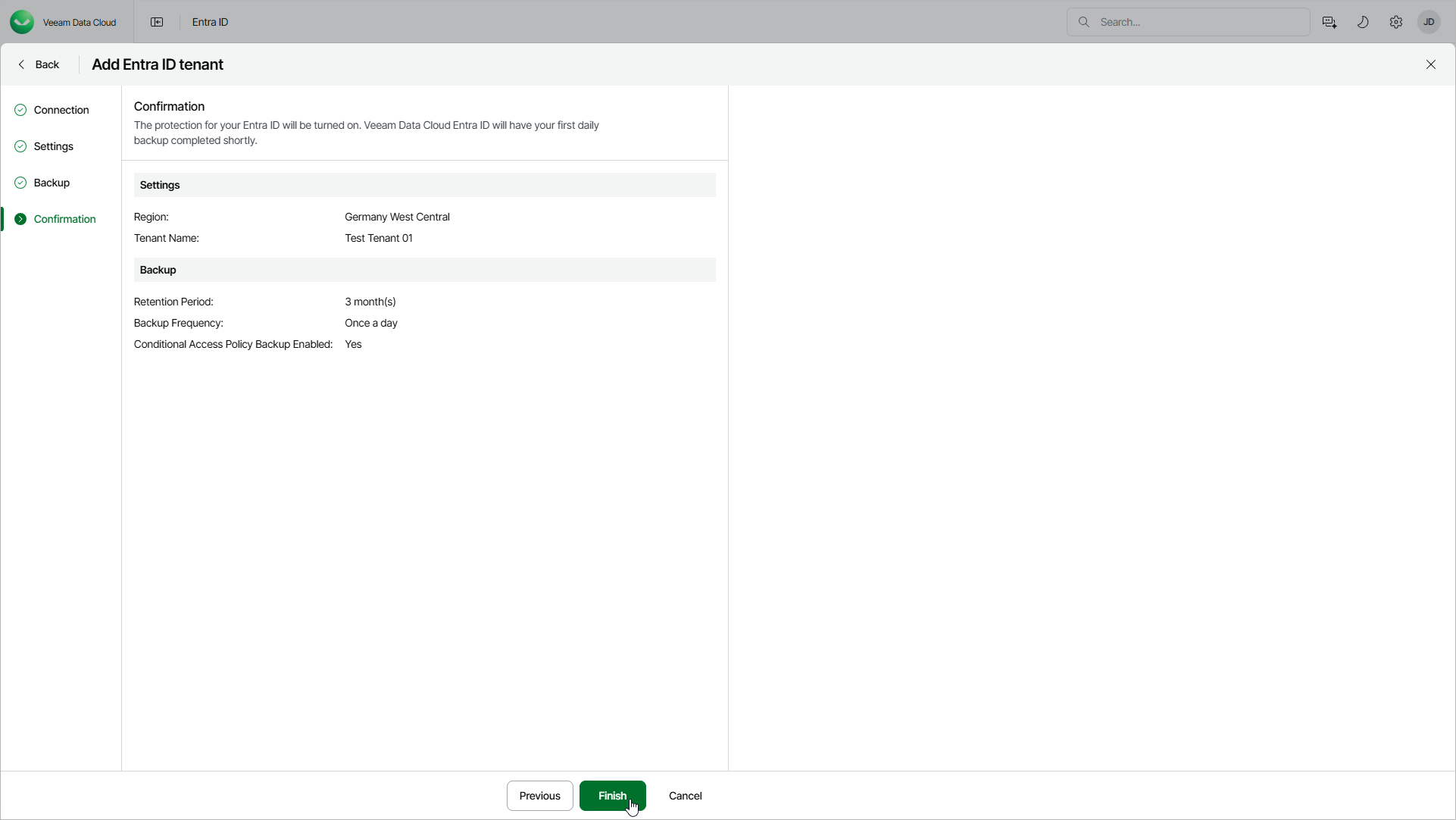This screenshot has height=820, width=1456.
Task: Toggle the sidebar panel icon
Action: pyautogui.click(x=157, y=22)
